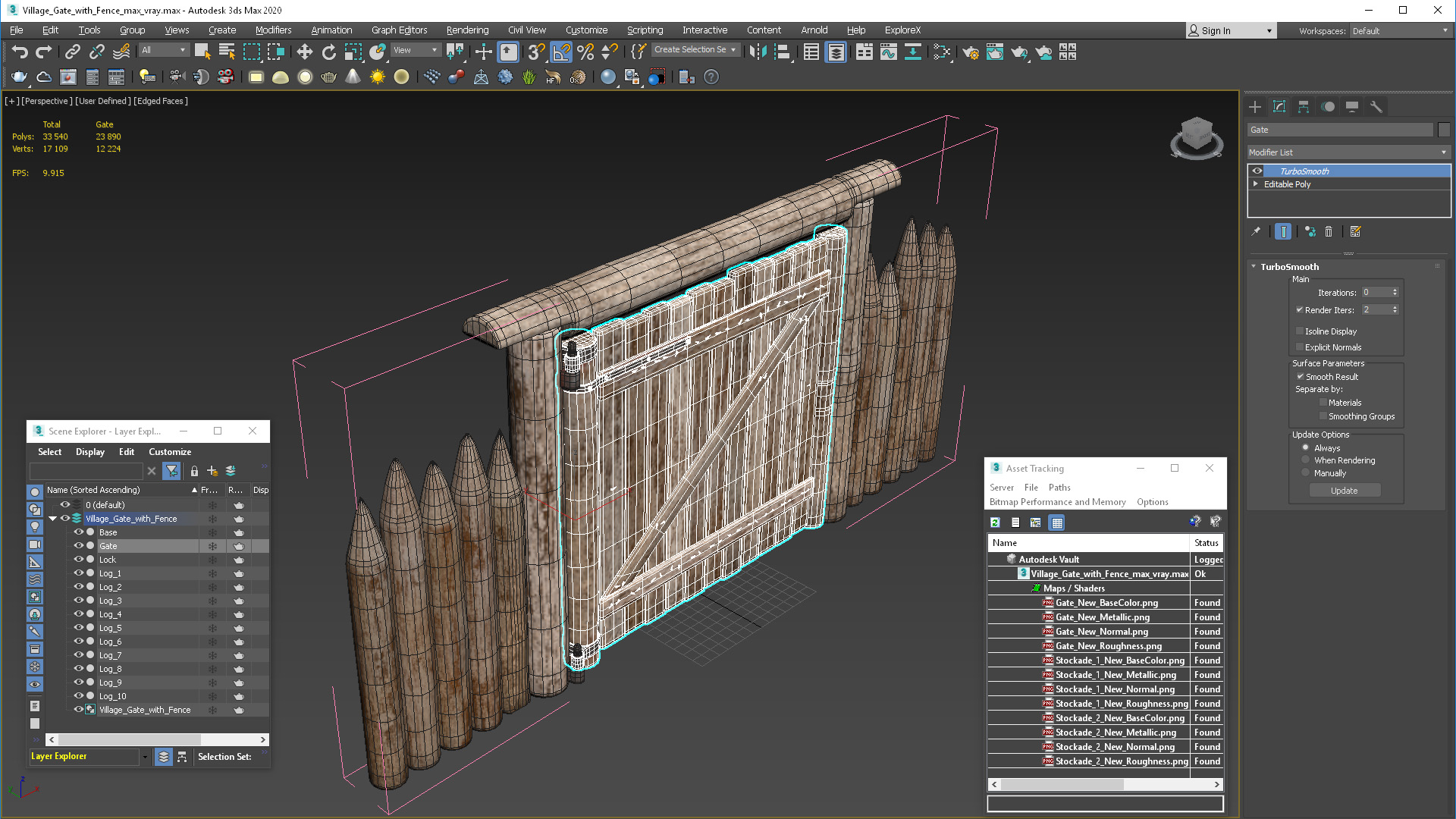Image resolution: width=1456 pixels, height=819 pixels.
Task: Toggle the Render Iters checkbox
Action: pyautogui.click(x=1300, y=309)
